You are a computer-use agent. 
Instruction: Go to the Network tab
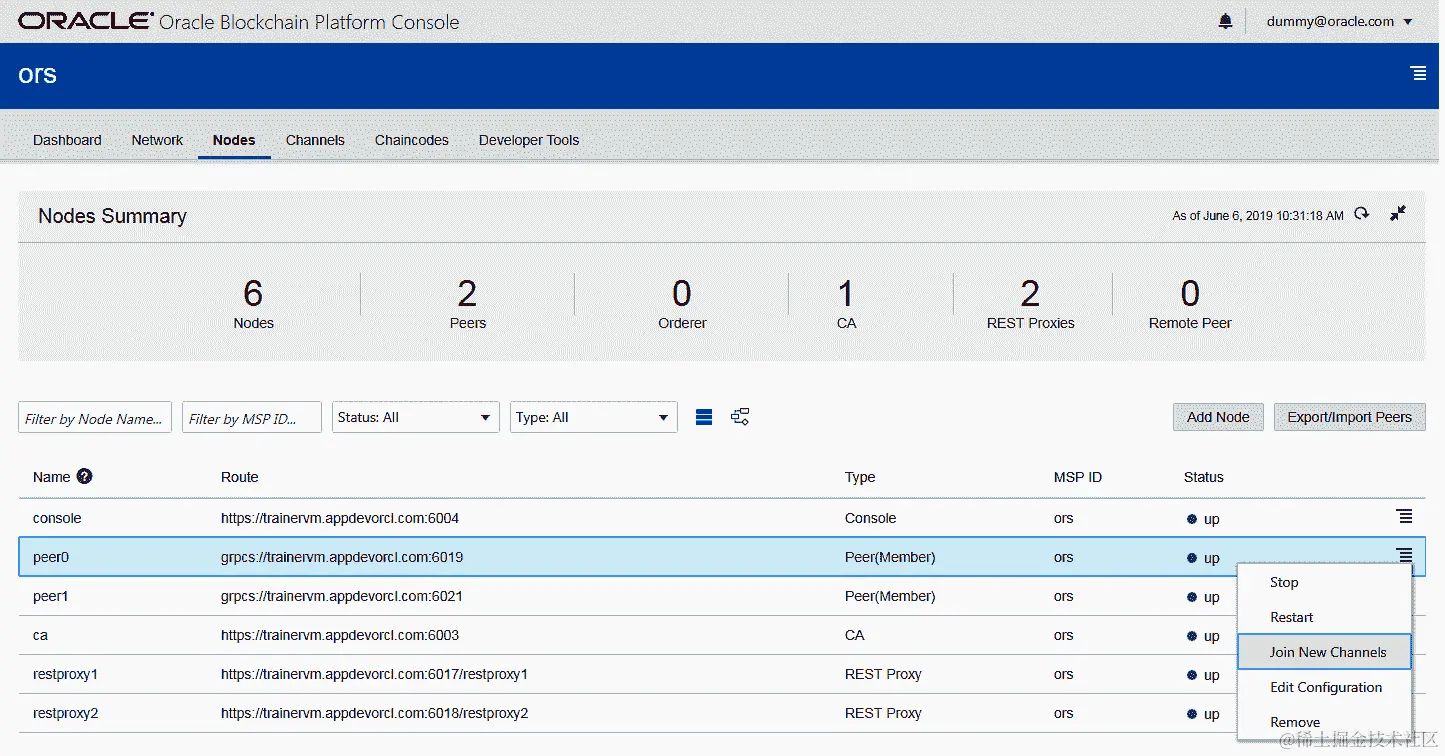coord(157,140)
